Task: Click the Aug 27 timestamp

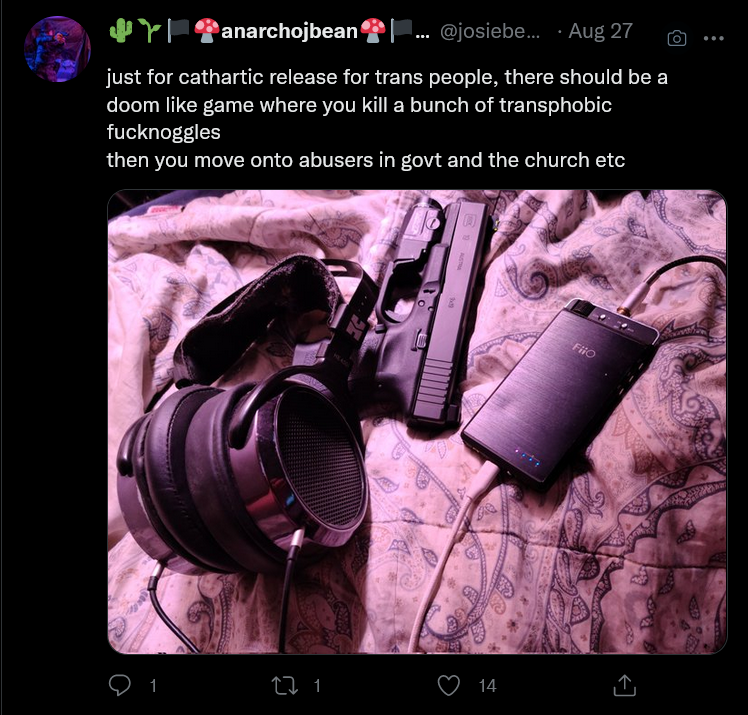Action: (601, 31)
